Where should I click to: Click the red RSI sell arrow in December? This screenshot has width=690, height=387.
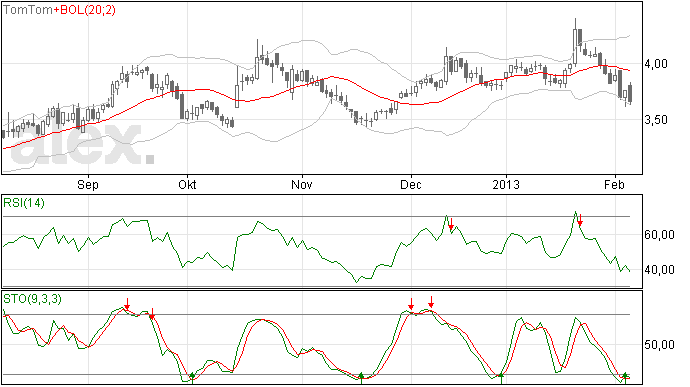click(451, 224)
